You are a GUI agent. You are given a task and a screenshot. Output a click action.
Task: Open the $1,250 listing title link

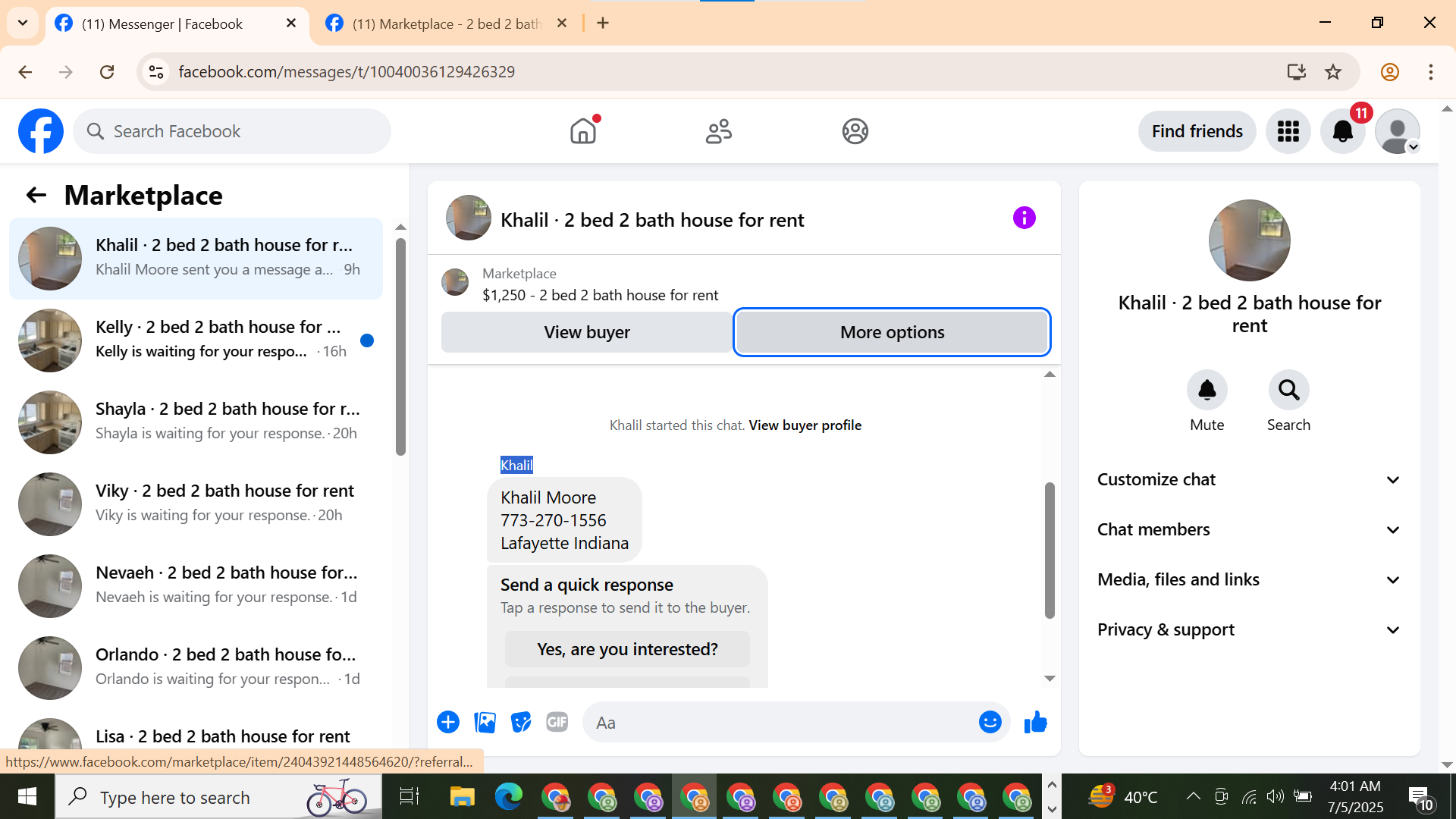tap(600, 295)
